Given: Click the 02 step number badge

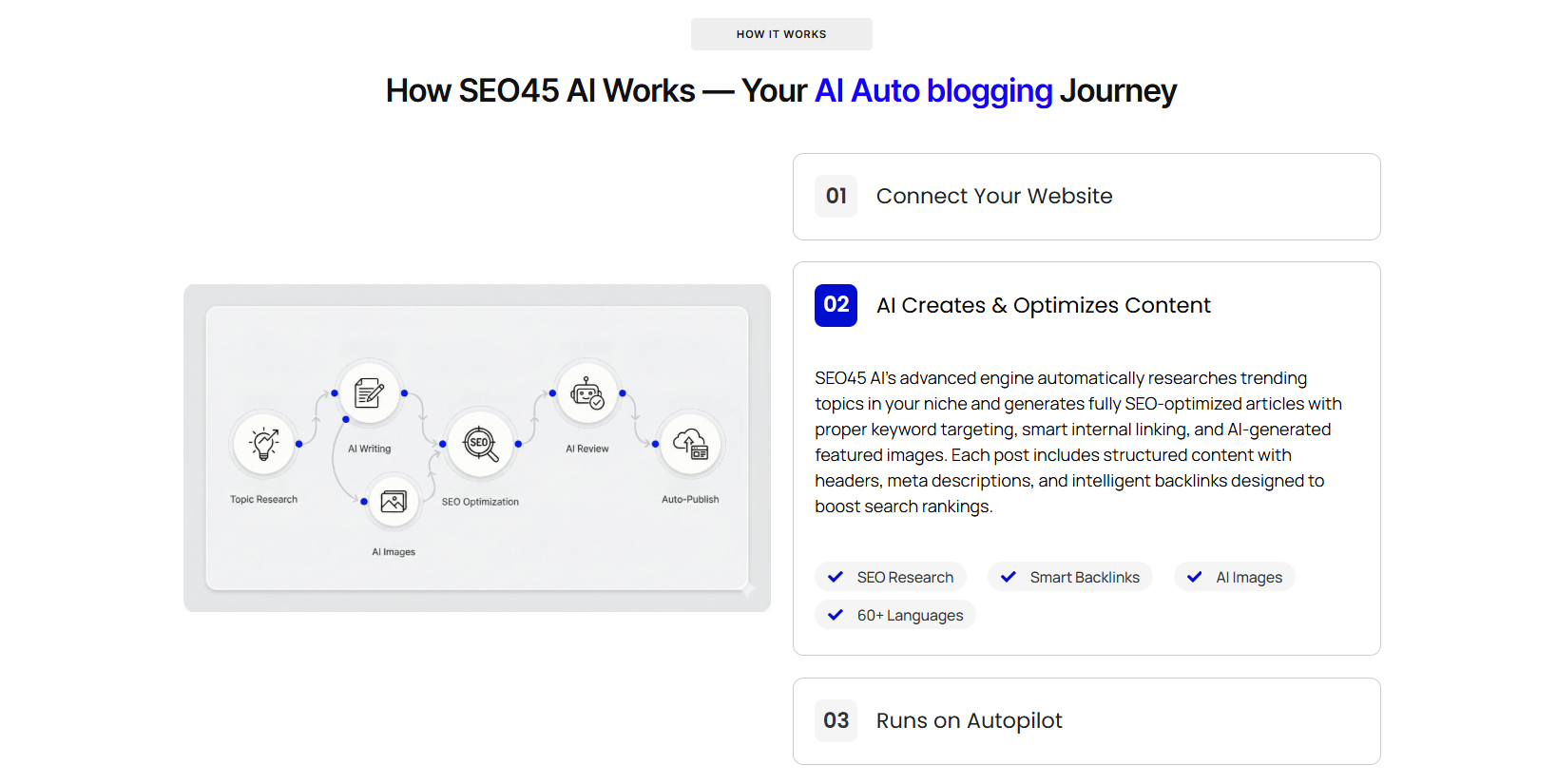Looking at the screenshot, I should click(x=836, y=305).
